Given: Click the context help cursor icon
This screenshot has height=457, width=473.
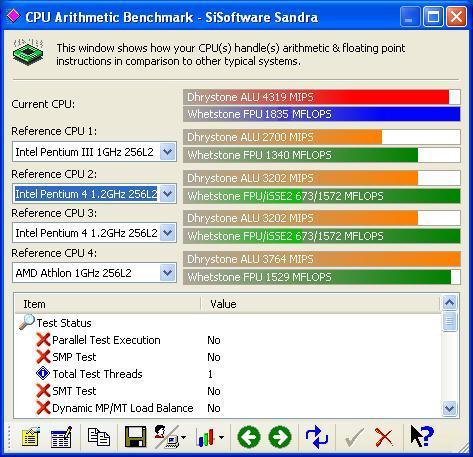Looking at the screenshot, I should coord(422,436).
